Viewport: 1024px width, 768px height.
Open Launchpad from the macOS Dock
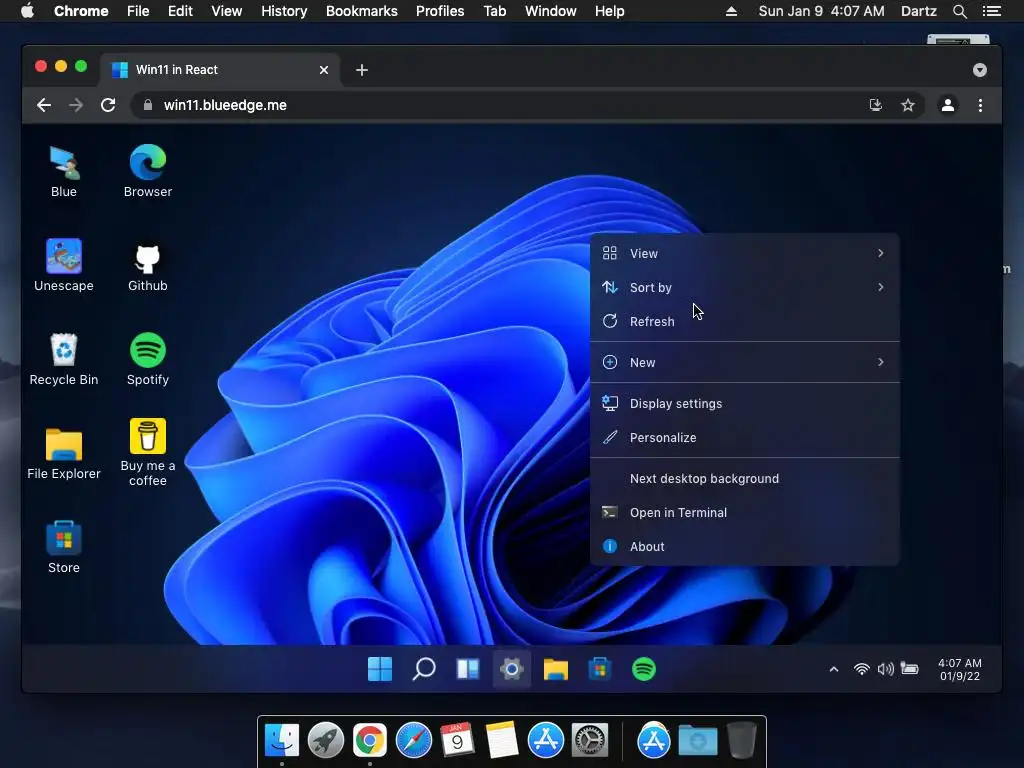[326, 741]
